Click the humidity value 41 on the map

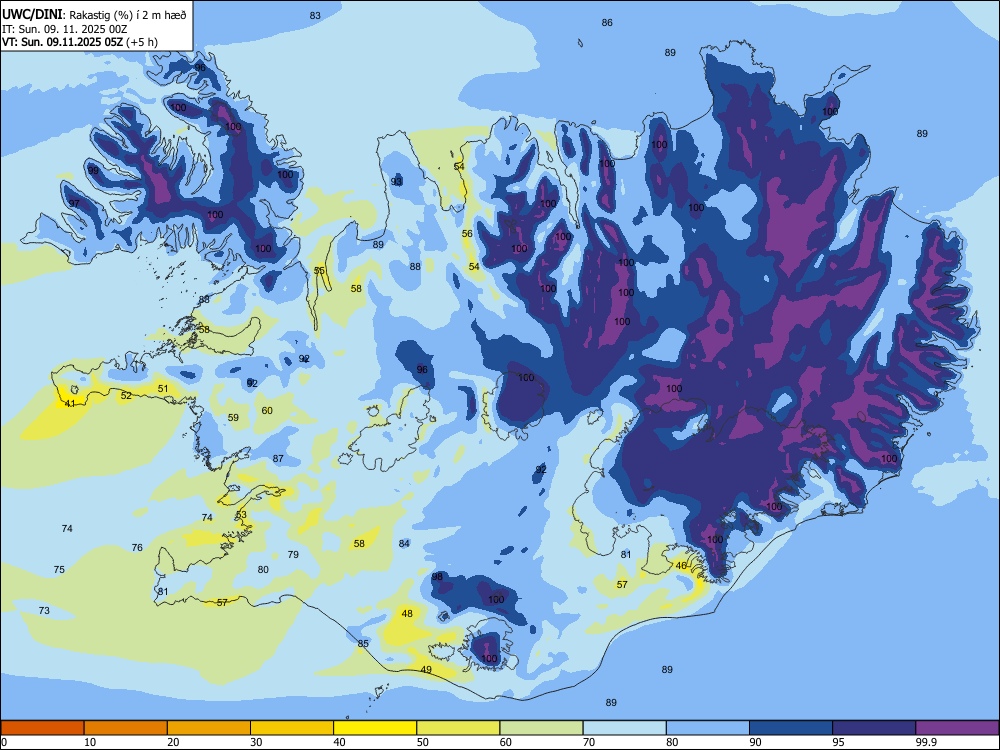[x=70, y=404]
